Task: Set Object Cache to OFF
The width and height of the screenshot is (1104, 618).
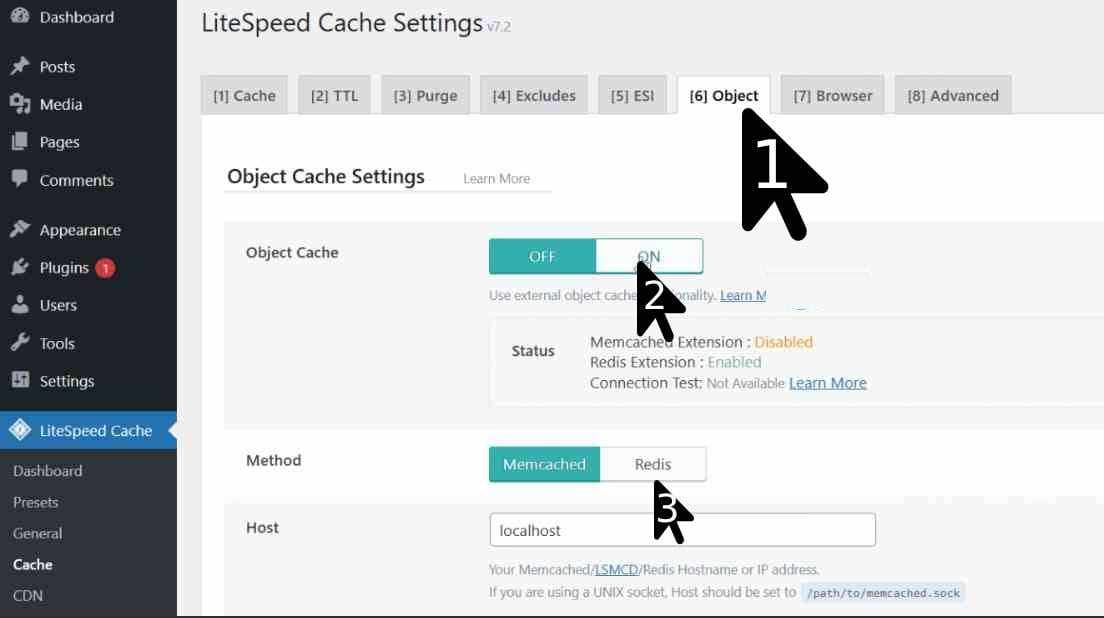Action: (x=542, y=256)
